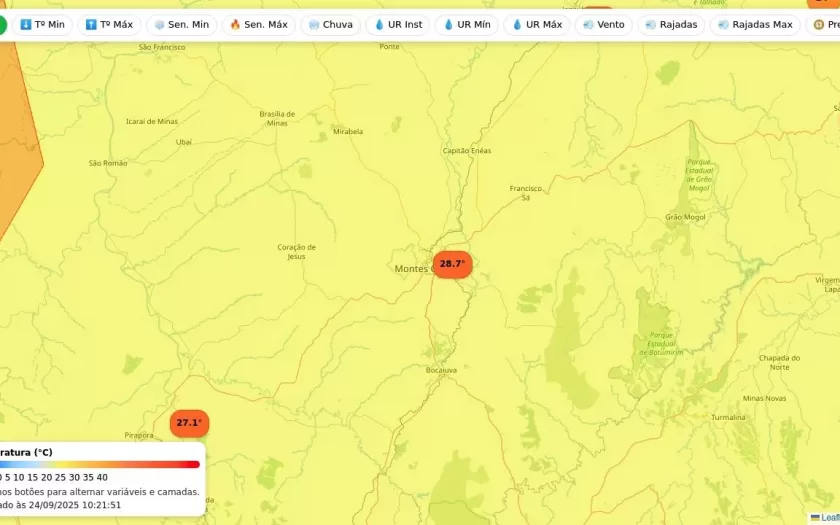The height and width of the screenshot is (525, 840).
Task: Click the partially visible Pre pressure button
Action: 826,24
